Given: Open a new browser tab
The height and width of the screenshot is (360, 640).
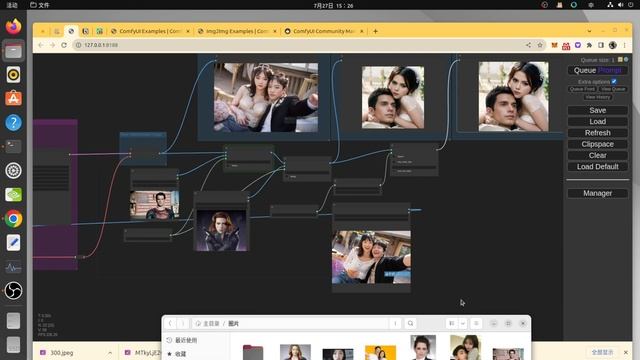Looking at the screenshot, I should [x=376, y=31].
